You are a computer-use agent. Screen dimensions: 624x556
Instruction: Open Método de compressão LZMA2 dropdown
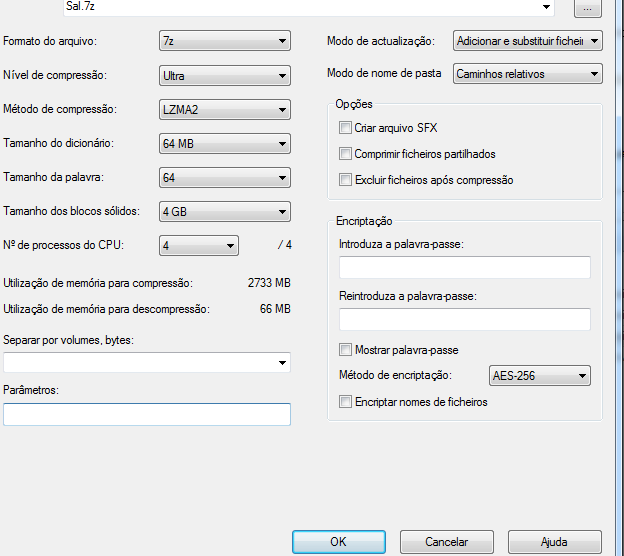224,109
